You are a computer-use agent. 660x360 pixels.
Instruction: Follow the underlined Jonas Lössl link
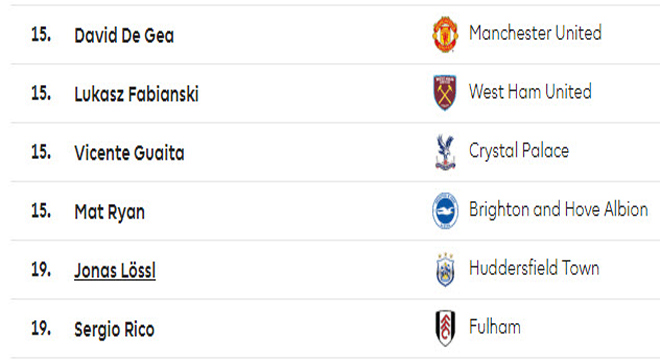point(115,271)
